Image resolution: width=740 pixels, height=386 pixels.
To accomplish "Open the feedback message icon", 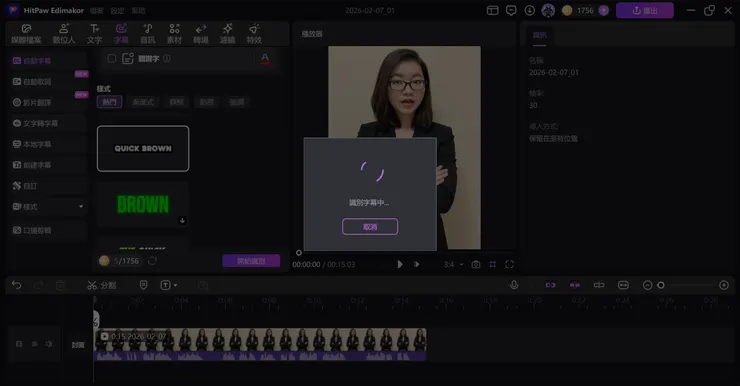I will 511,10.
